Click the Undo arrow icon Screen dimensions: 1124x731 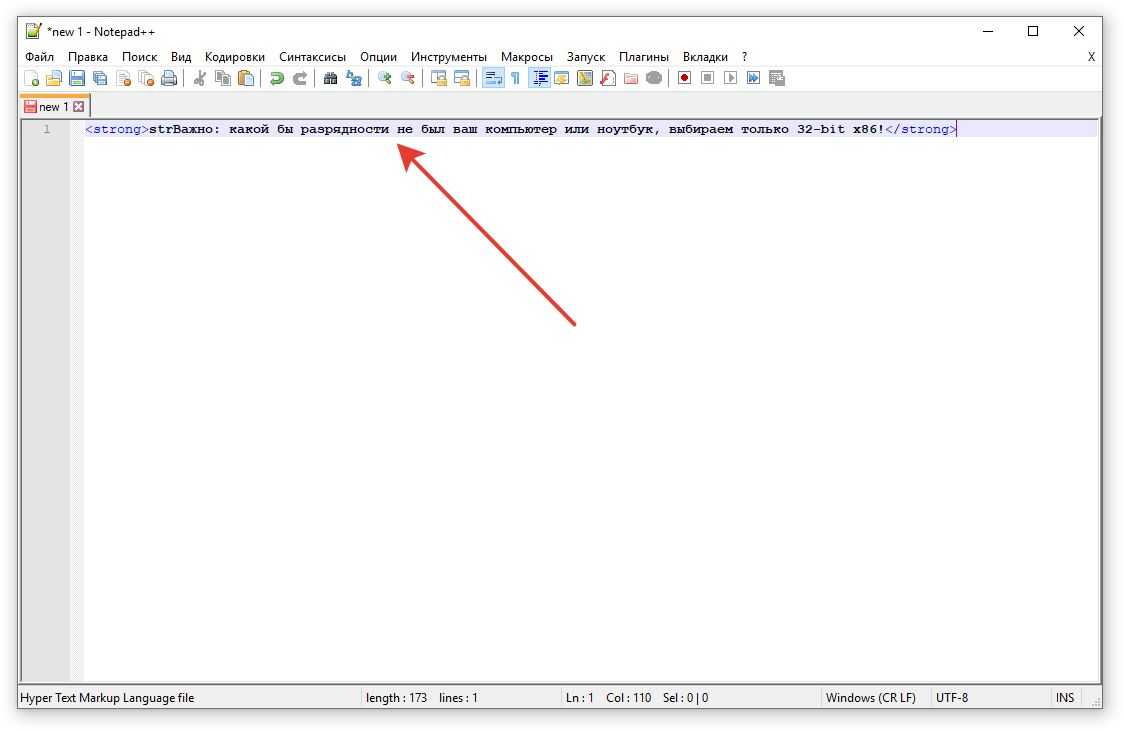click(277, 78)
